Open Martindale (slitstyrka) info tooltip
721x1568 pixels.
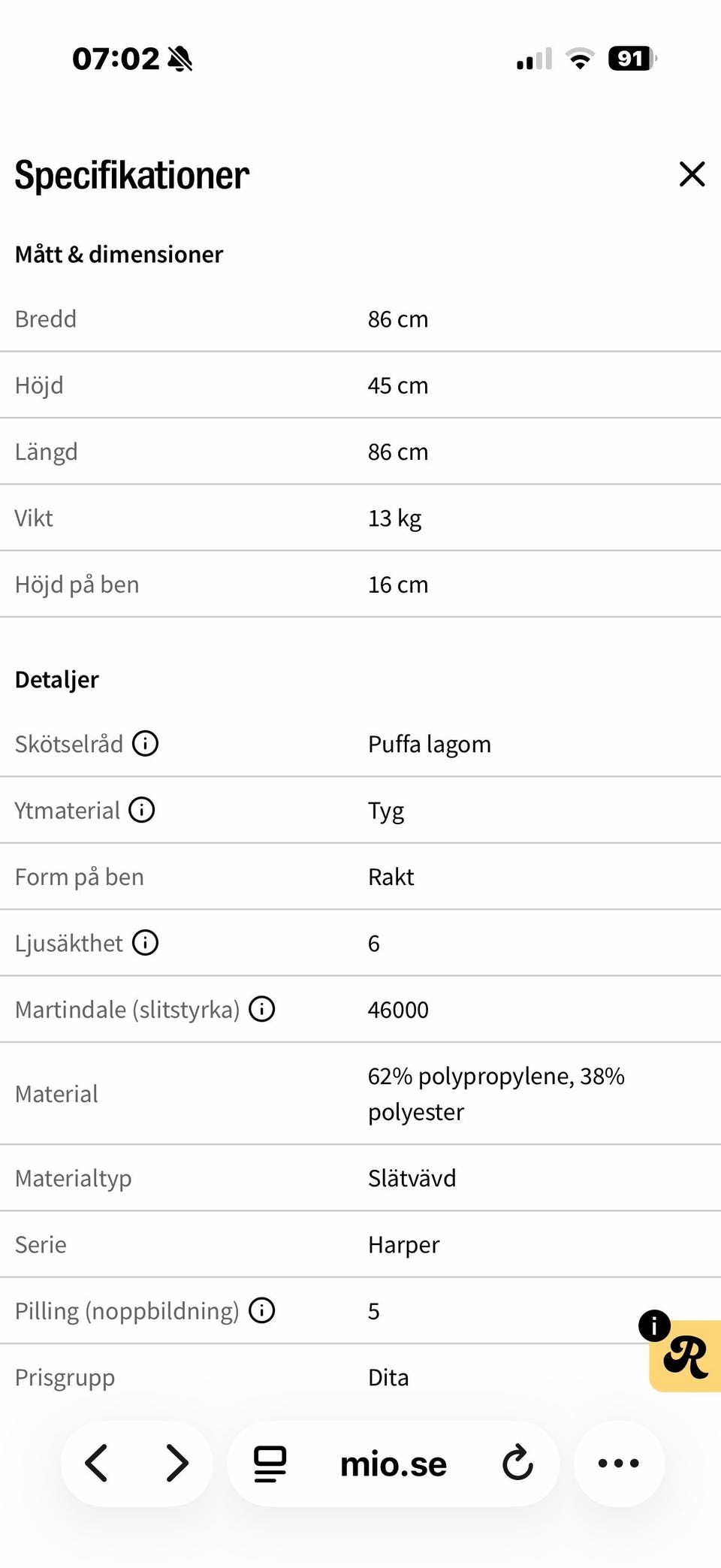point(261,1009)
